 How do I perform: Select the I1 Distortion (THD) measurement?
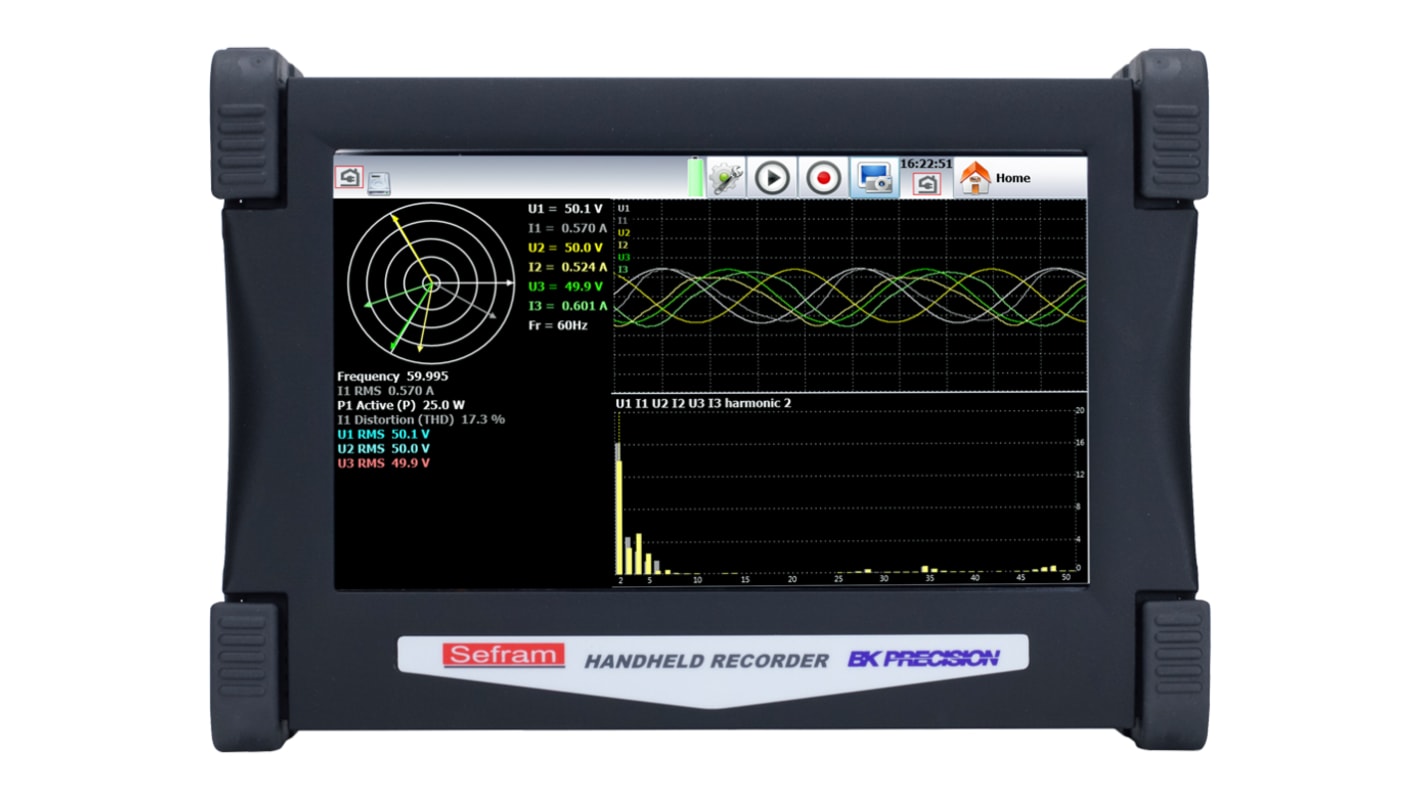420,419
